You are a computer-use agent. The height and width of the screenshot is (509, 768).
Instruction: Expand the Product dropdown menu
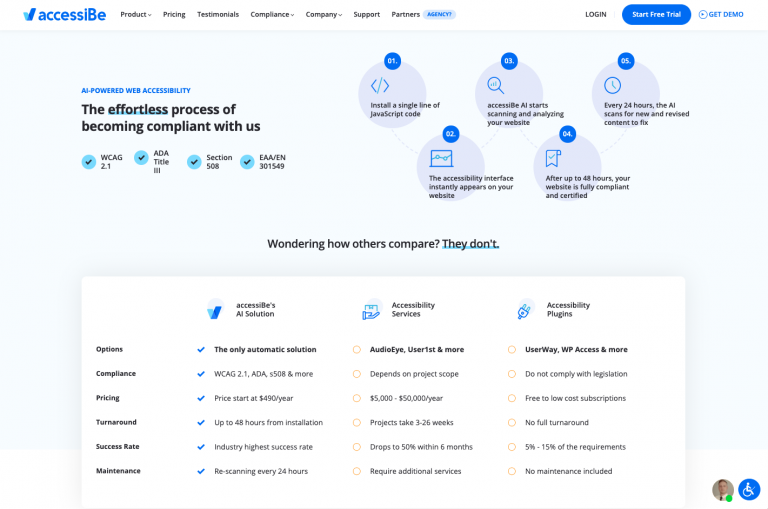coord(136,15)
